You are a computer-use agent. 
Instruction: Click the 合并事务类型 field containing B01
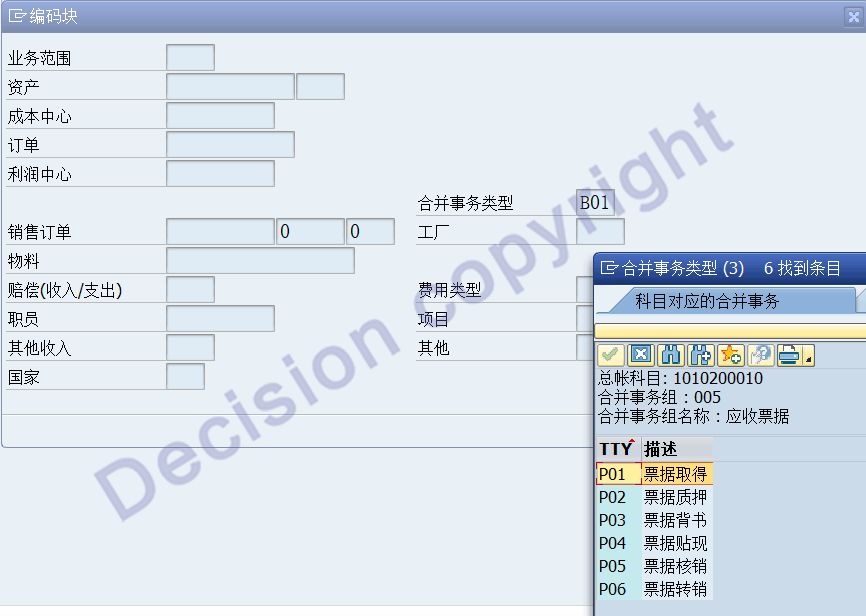click(x=596, y=203)
